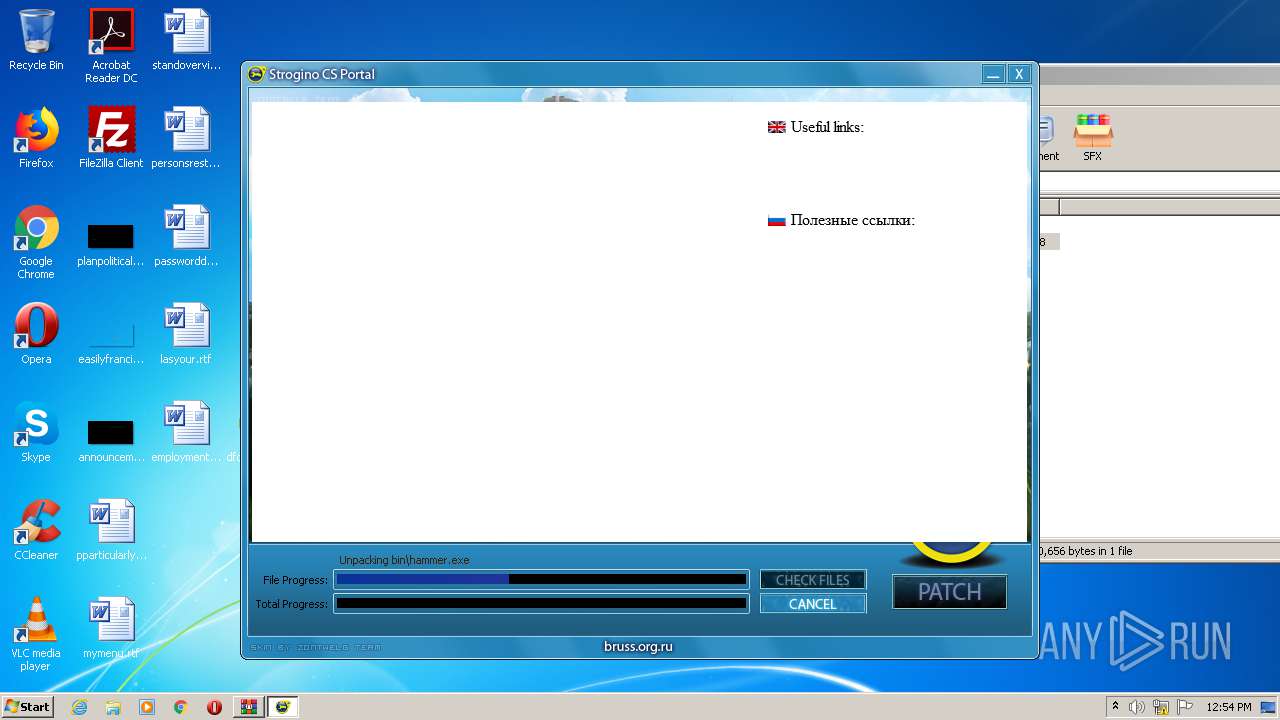Viewport: 1280px width, 720px height.
Task: Click the Russian flag beside Полезные ссылки
Action: 776,220
